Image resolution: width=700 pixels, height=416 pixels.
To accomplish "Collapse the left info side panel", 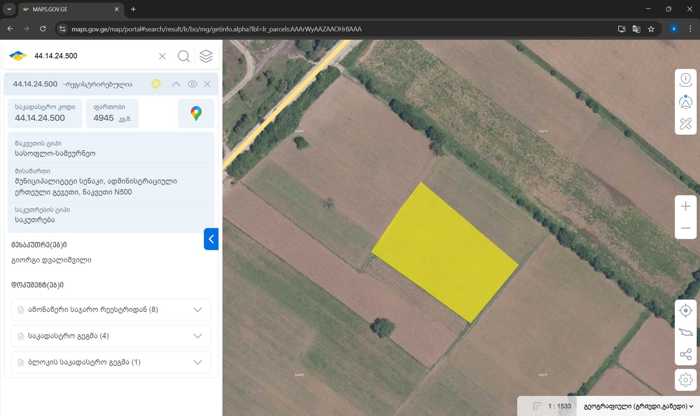I will [x=211, y=239].
